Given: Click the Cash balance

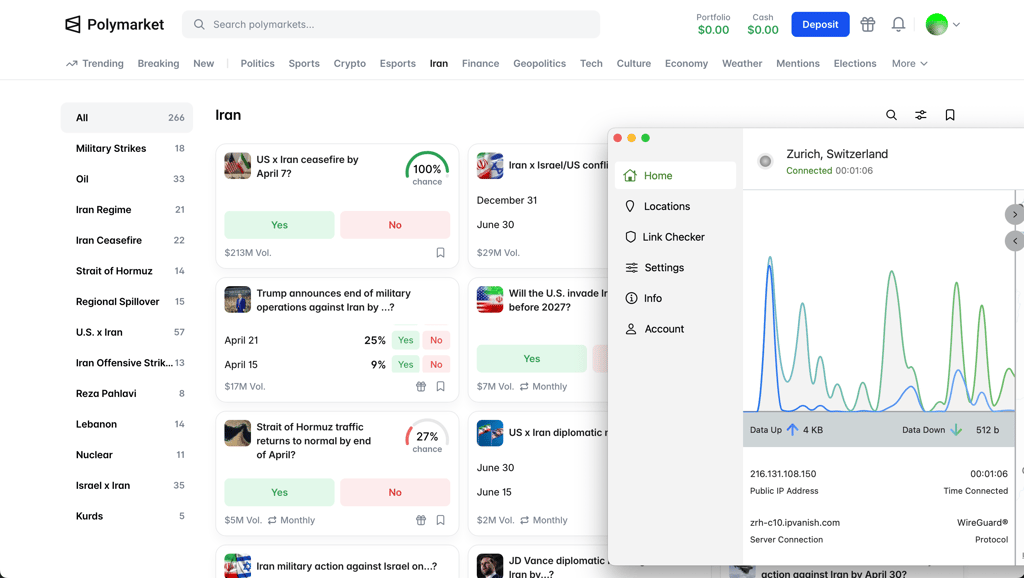Looking at the screenshot, I should (763, 25).
